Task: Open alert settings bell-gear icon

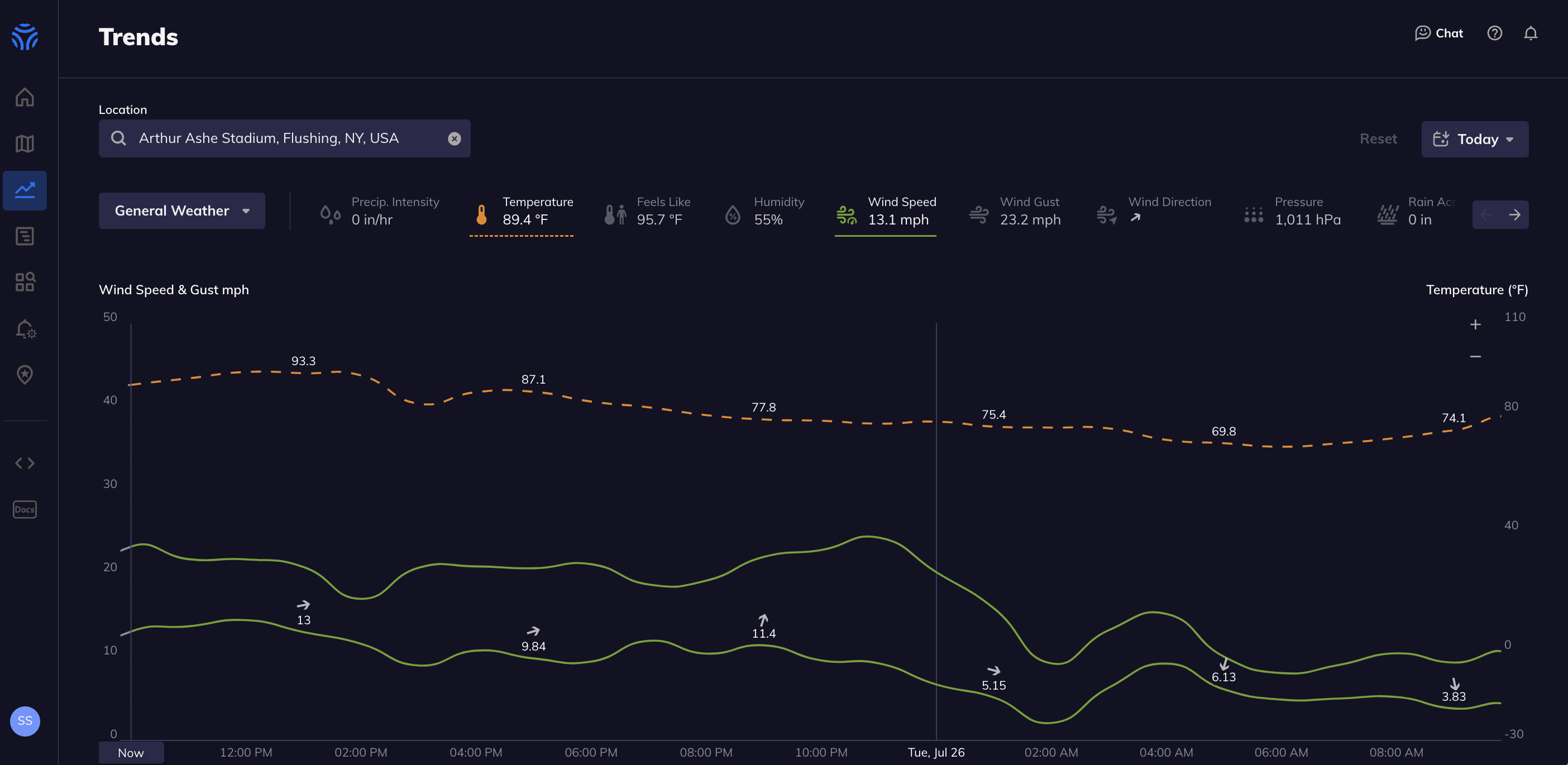Action: point(26,329)
